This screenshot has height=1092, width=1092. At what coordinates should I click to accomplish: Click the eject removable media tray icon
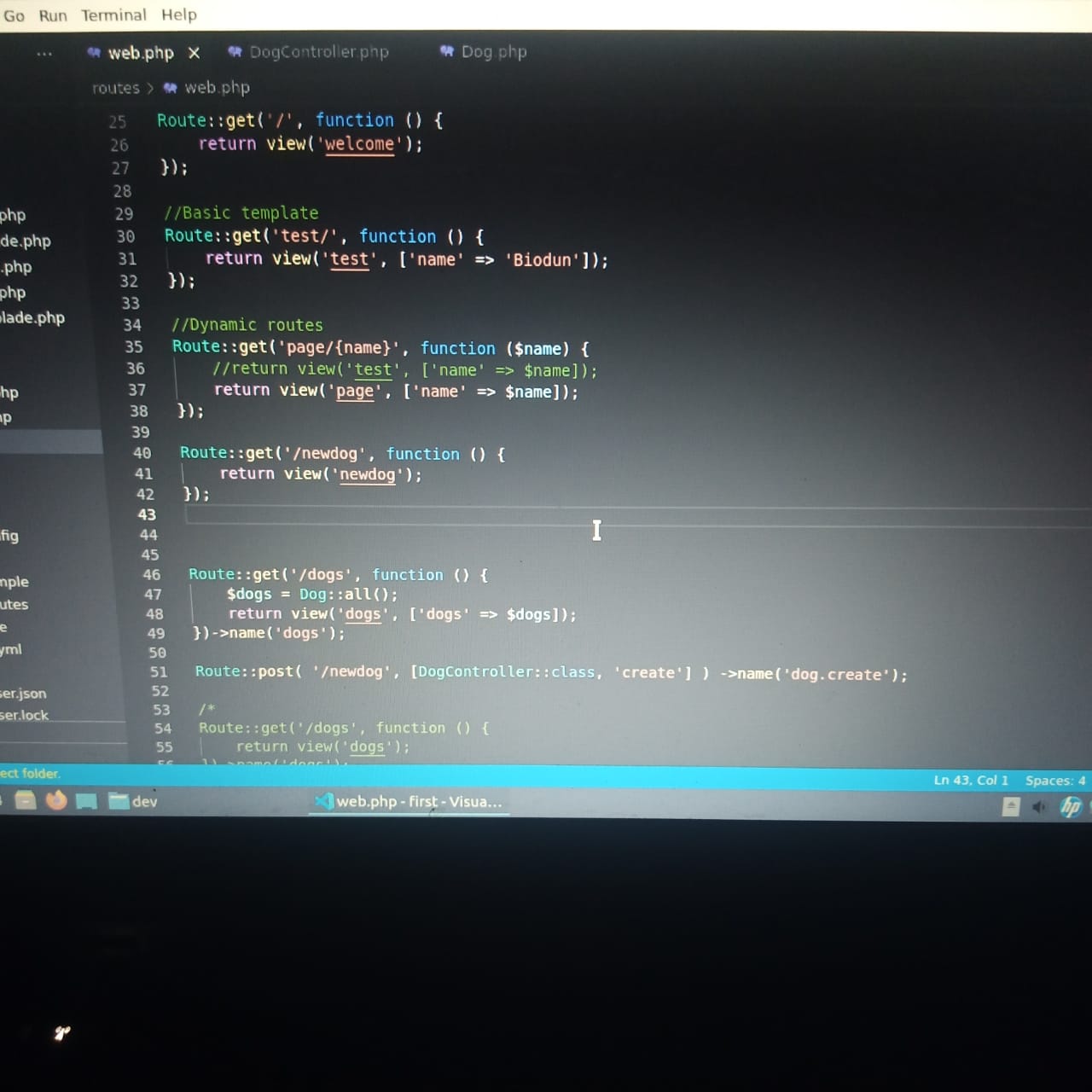(x=1010, y=806)
